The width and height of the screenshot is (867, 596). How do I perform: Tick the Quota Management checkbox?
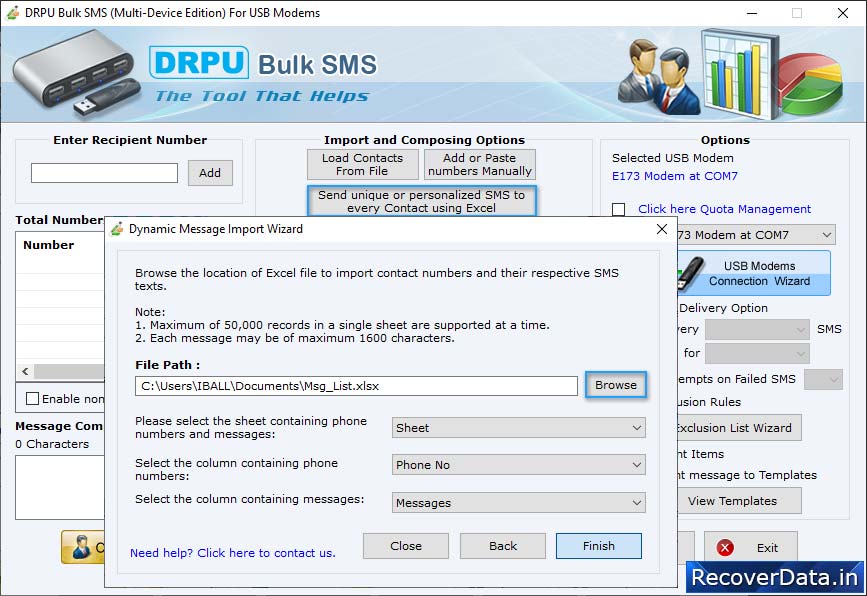(619, 209)
